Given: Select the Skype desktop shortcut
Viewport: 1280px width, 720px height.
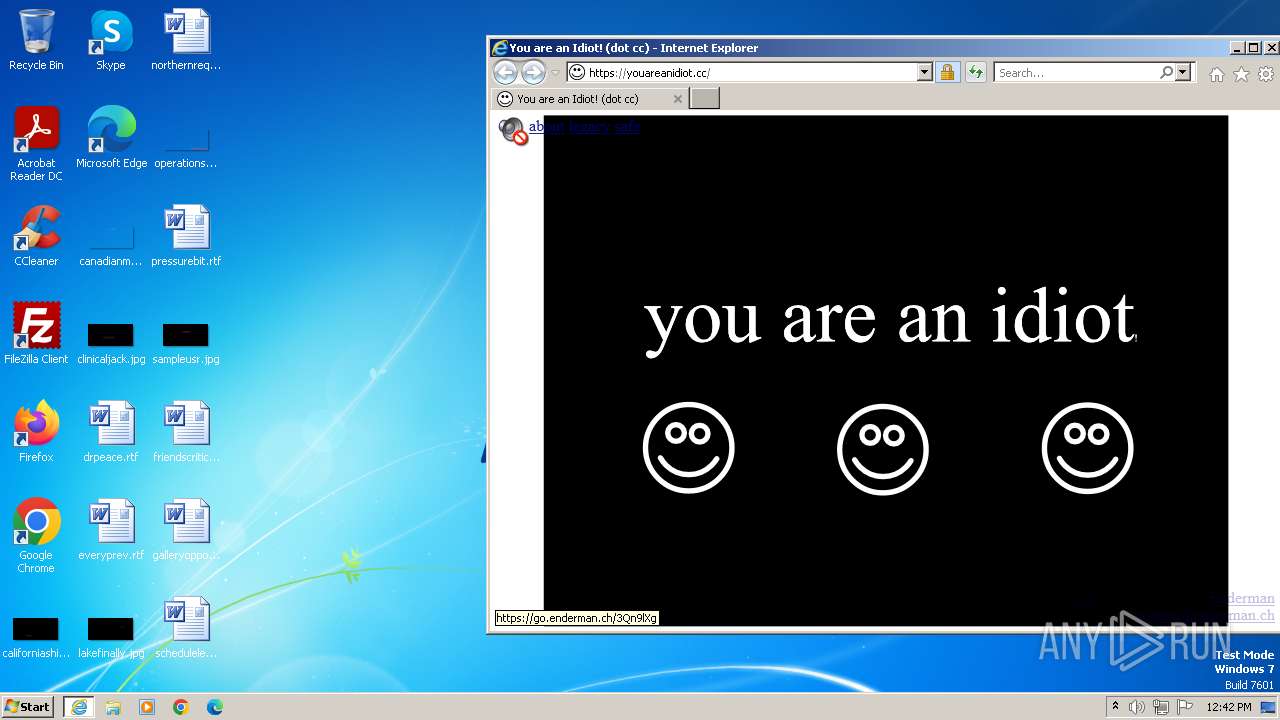Looking at the screenshot, I should pos(111,41).
